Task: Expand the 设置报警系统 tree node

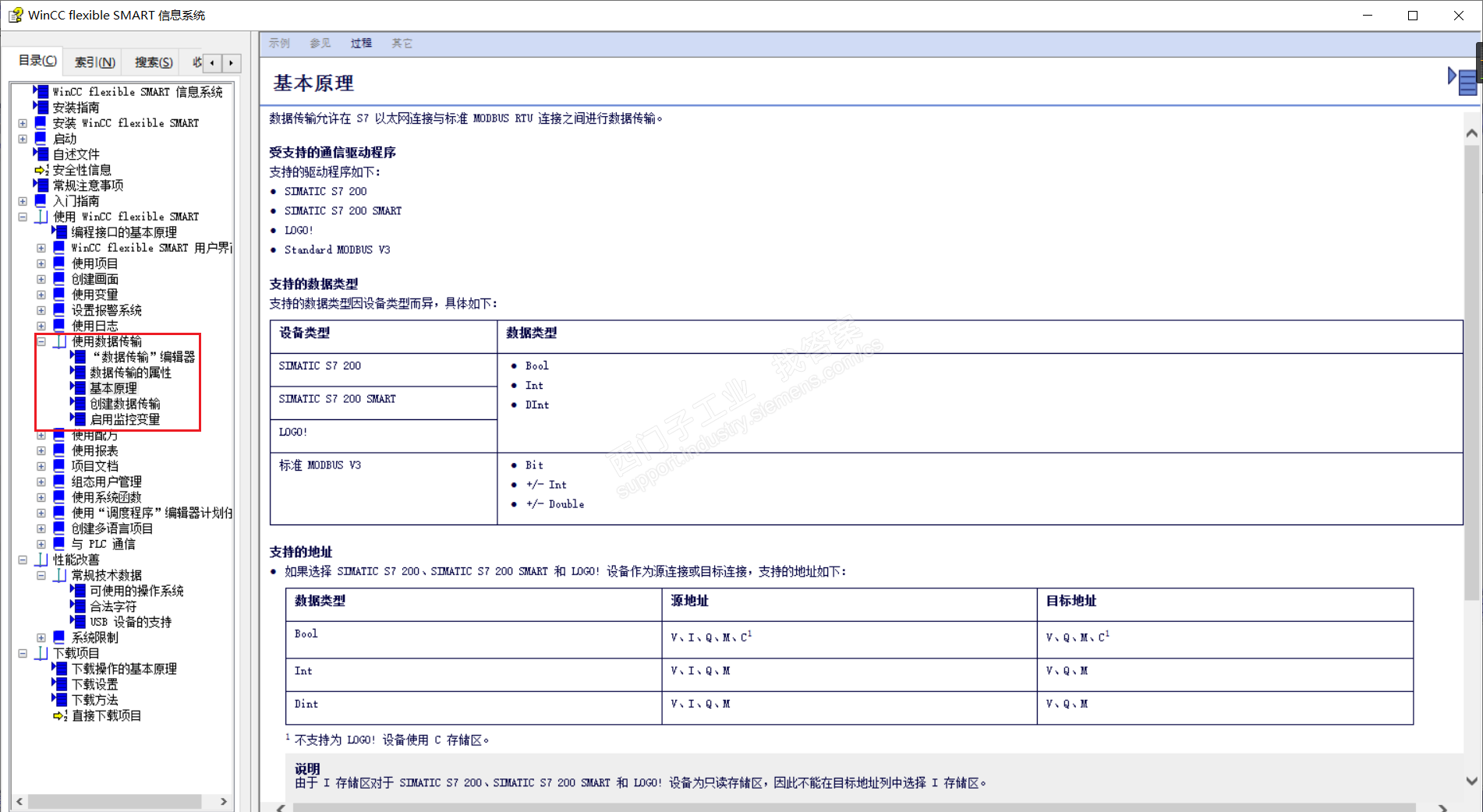Action: tap(41, 310)
